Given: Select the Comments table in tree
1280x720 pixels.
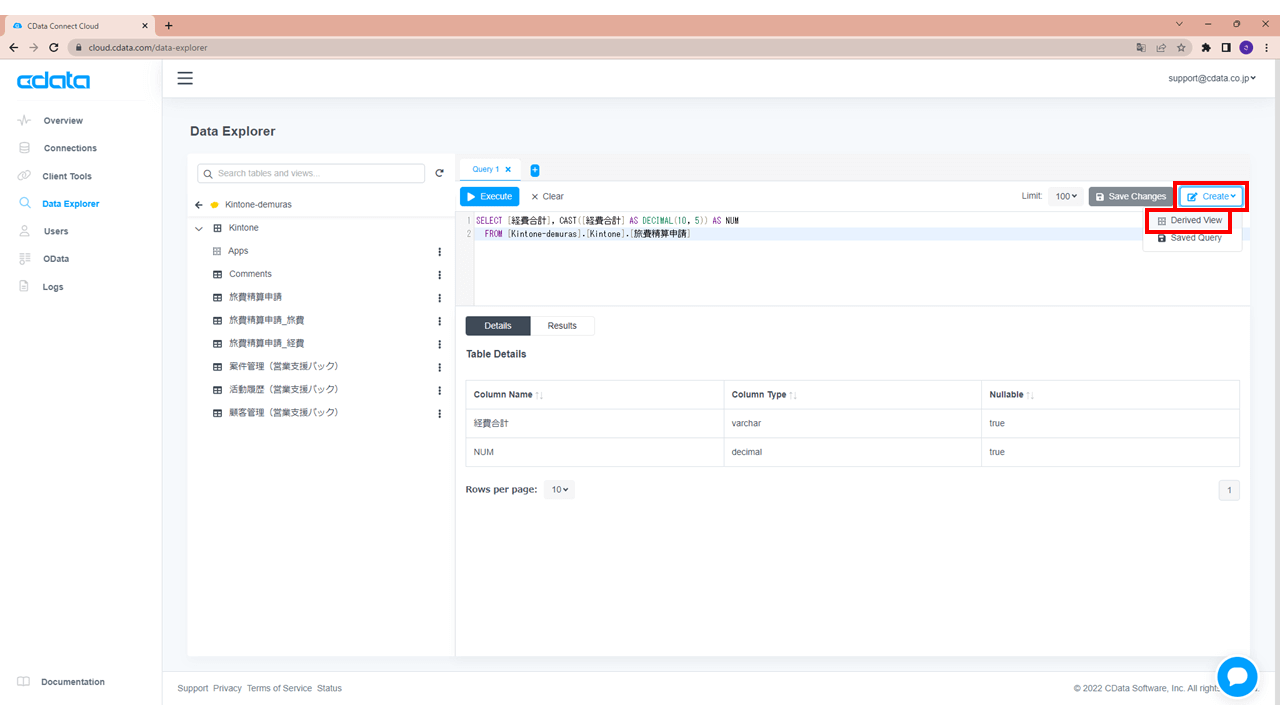Looking at the screenshot, I should pyautogui.click(x=250, y=274).
